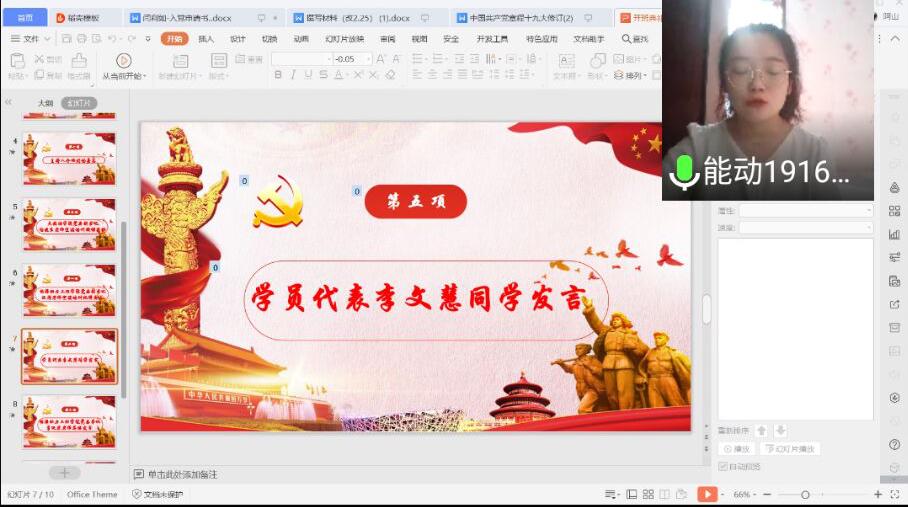Collapse the slide panel with double-arrow icon
The height and width of the screenshot is (507, 908).
coord(9,103)
